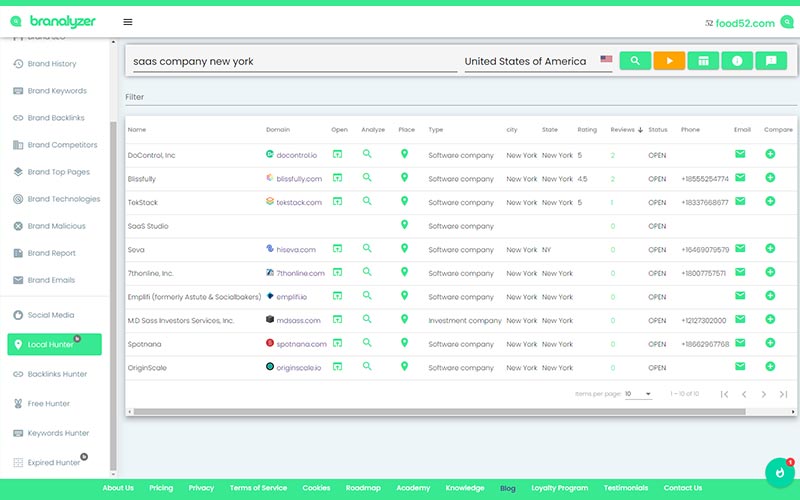
Task: Show SaaS Studio place pin icon
Action: (404, 224)
